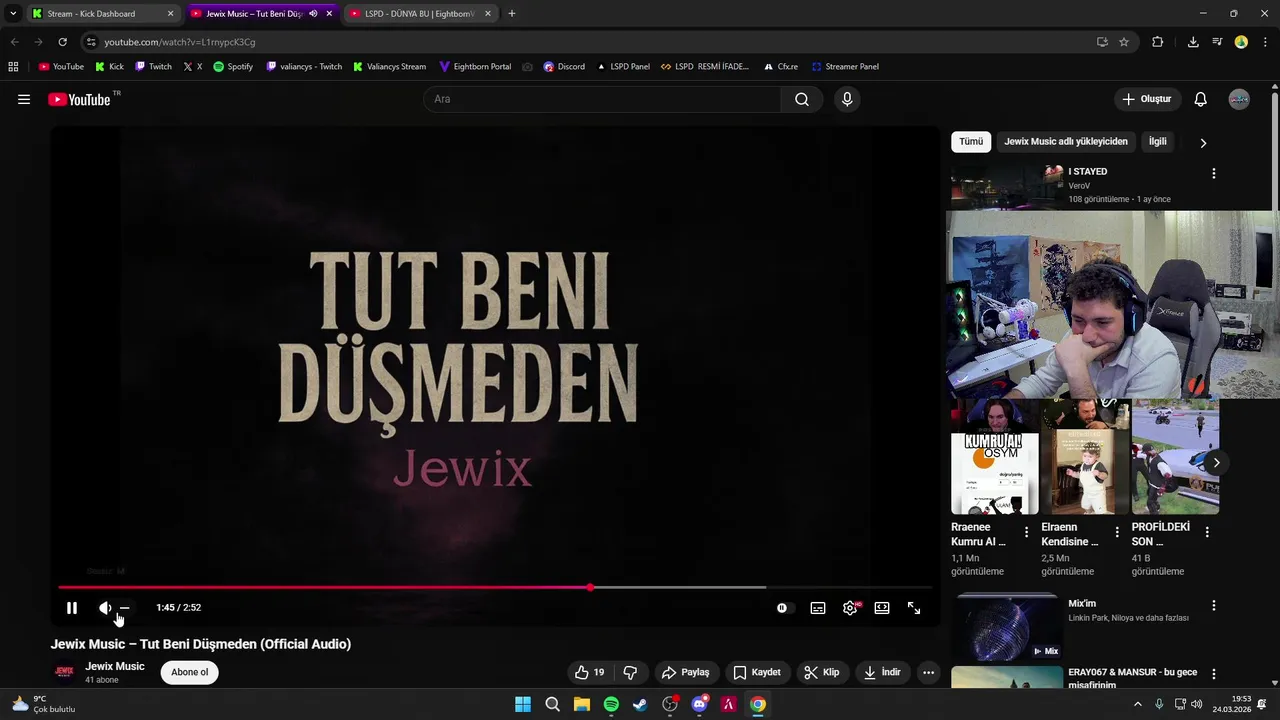Bookmark this page with the star
The height and width of the screenshot is (720, 1280).
coord(1124,42)
